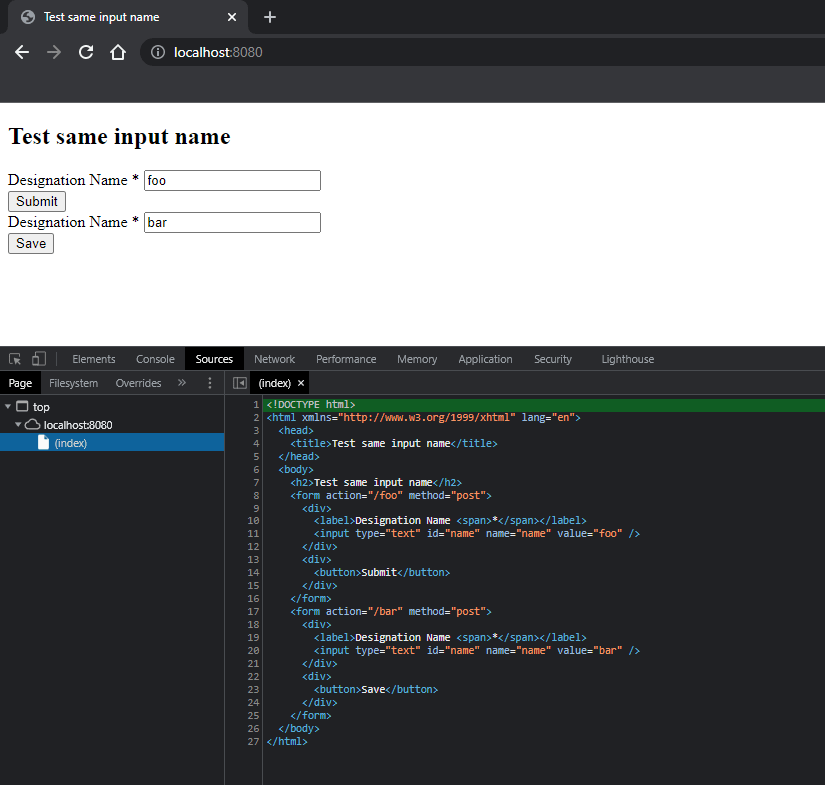Go to the browser home page icon
Screen dimensions: 825x785
117,52
